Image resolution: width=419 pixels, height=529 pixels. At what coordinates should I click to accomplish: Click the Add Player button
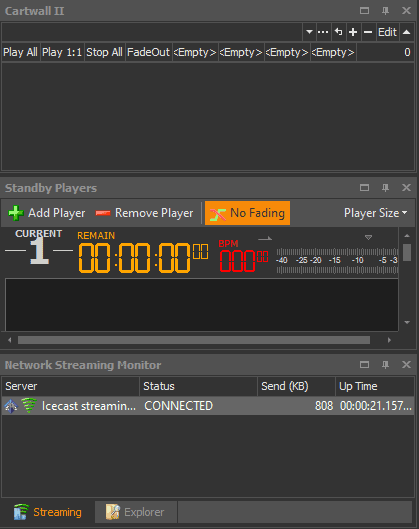point(47,213)
